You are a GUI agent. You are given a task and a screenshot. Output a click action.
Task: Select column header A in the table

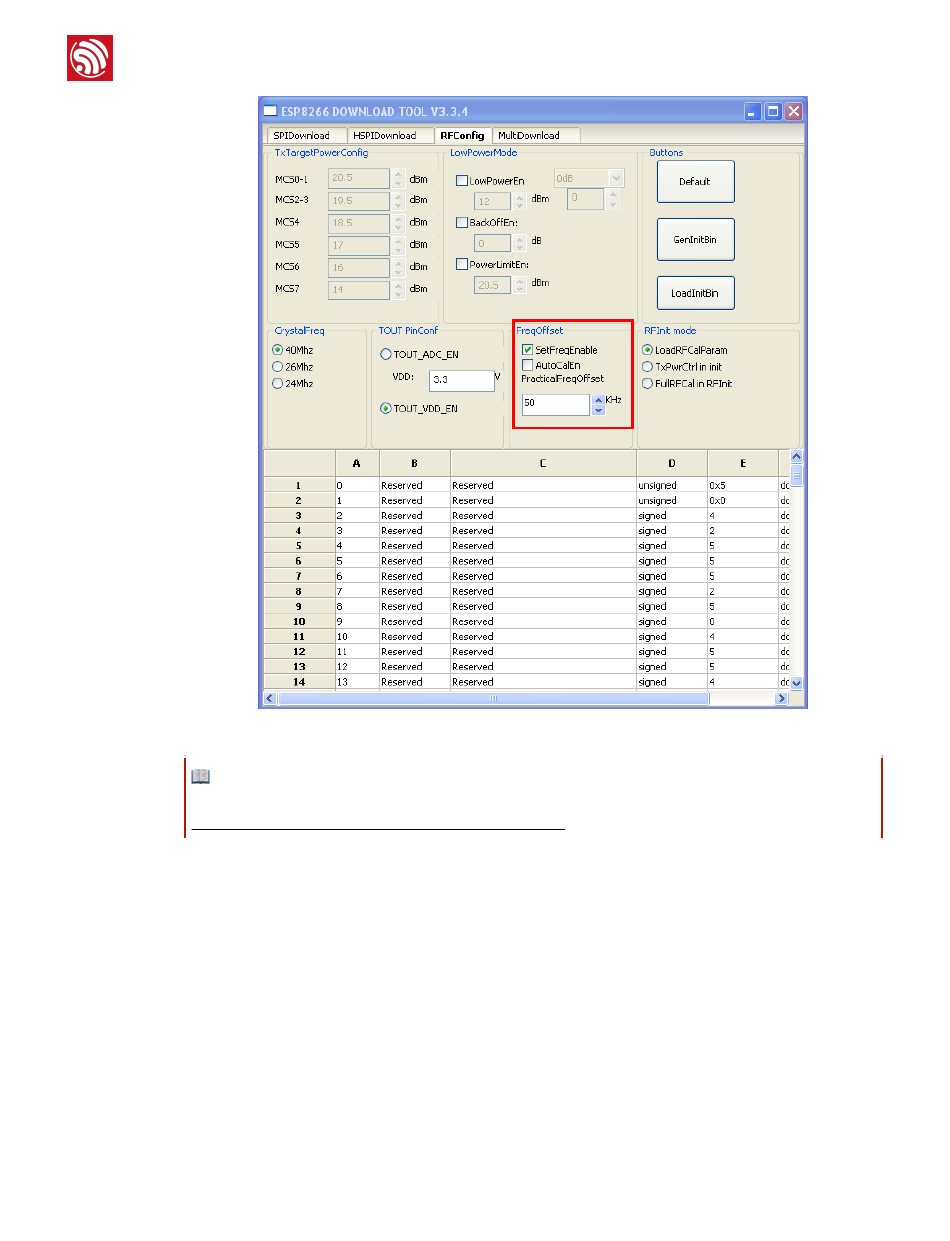click(x=357, y=463)
